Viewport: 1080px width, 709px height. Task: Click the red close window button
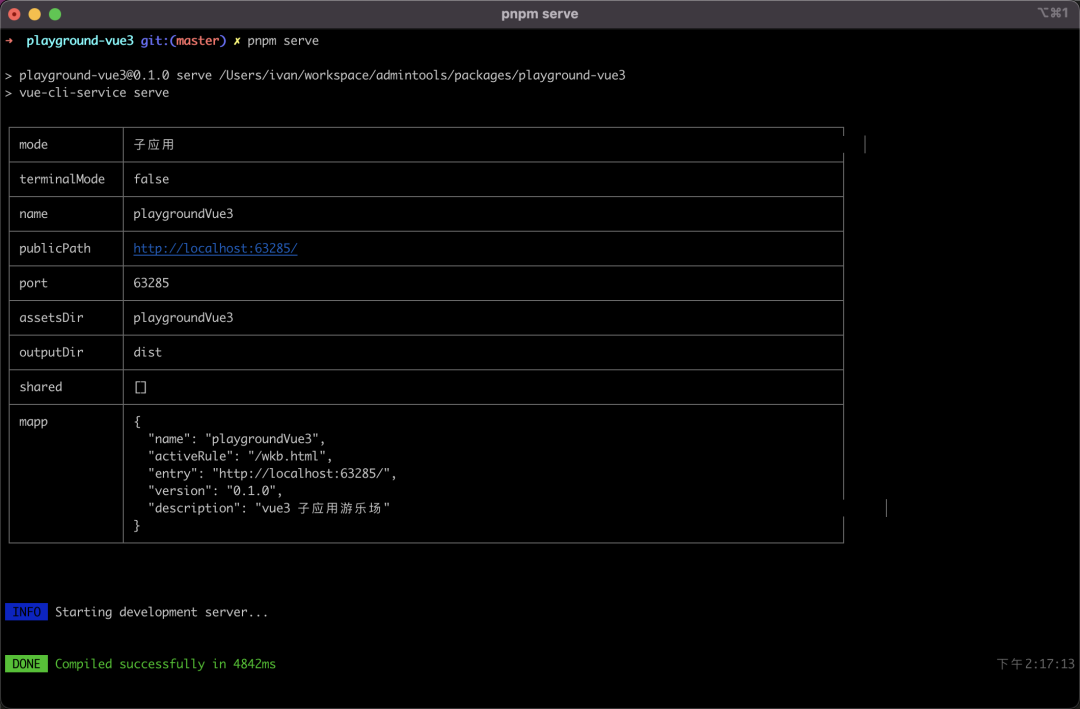[x=14, y=14]
